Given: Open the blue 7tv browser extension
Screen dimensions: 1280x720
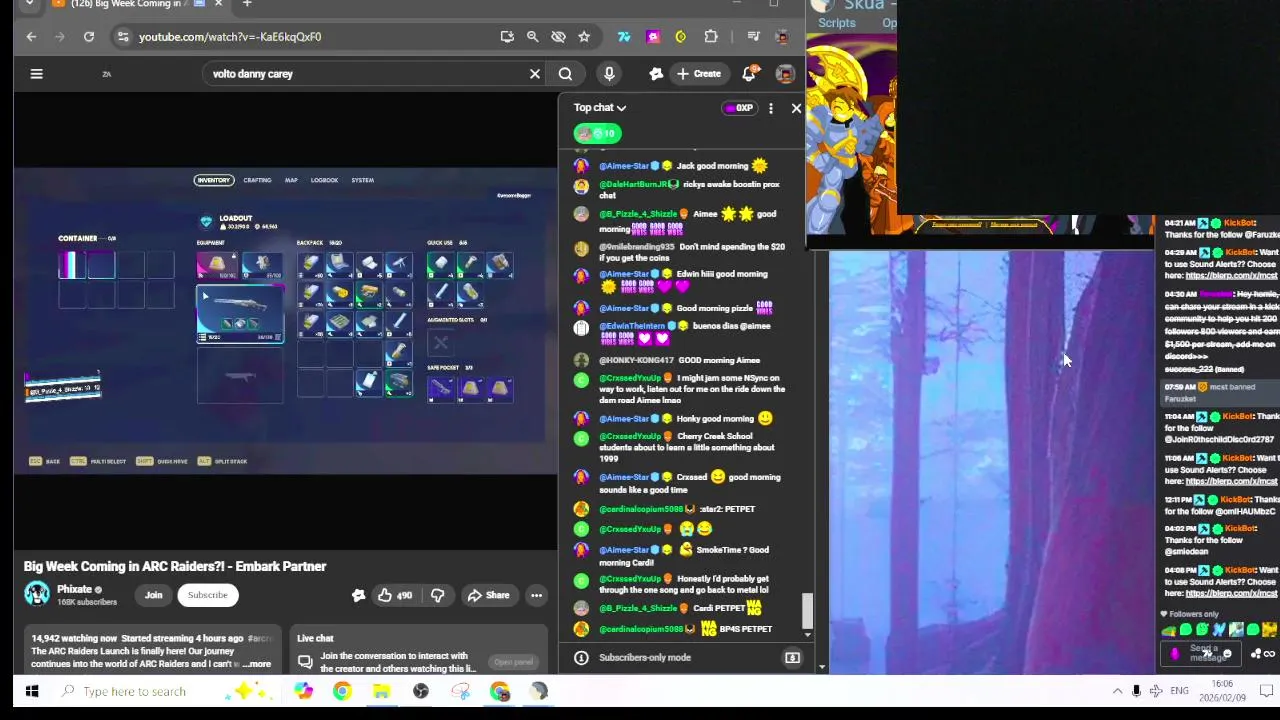Looking at the screenshot, I should [x=624, y=37].
